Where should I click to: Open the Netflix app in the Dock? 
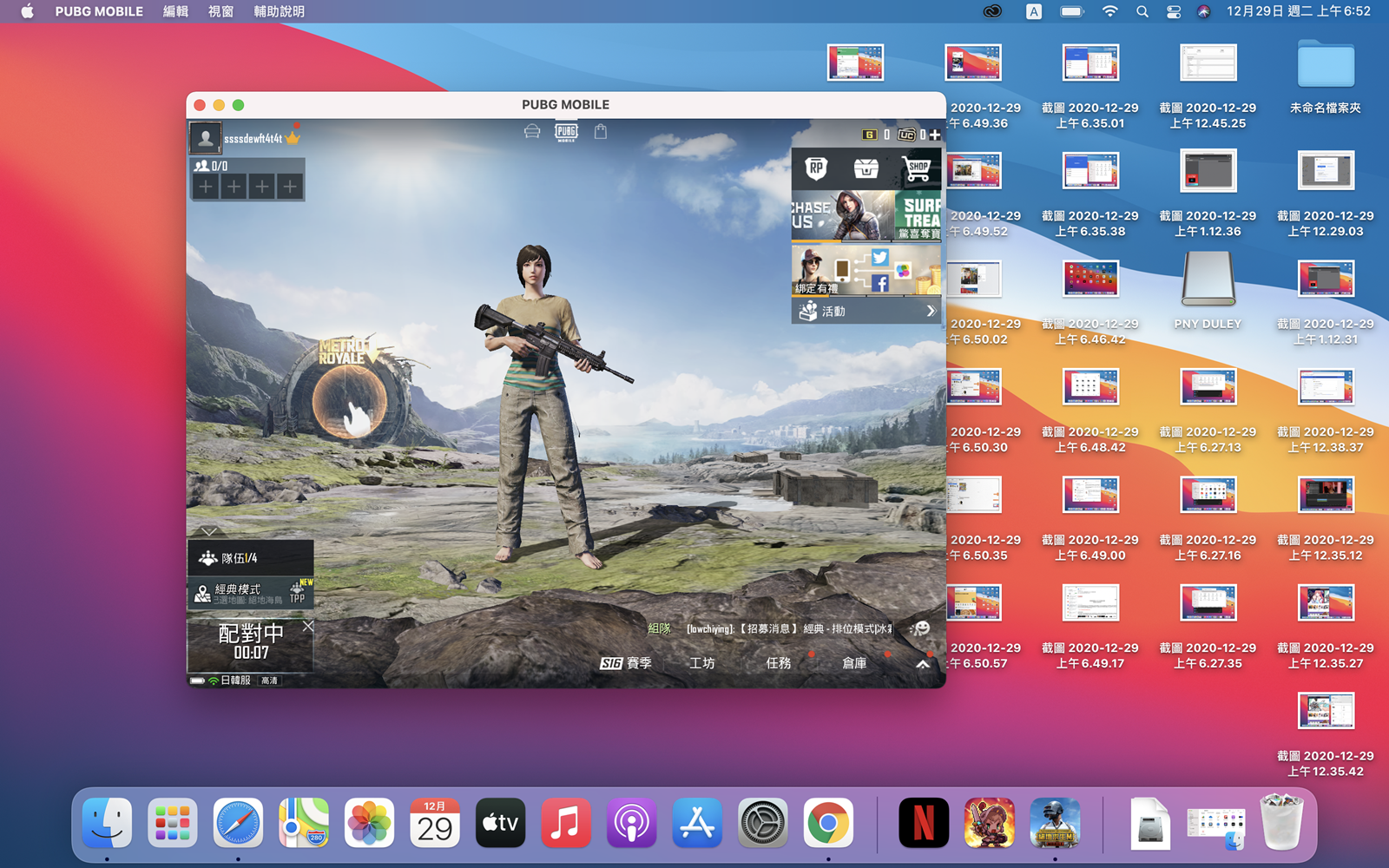tap(923, 823)
